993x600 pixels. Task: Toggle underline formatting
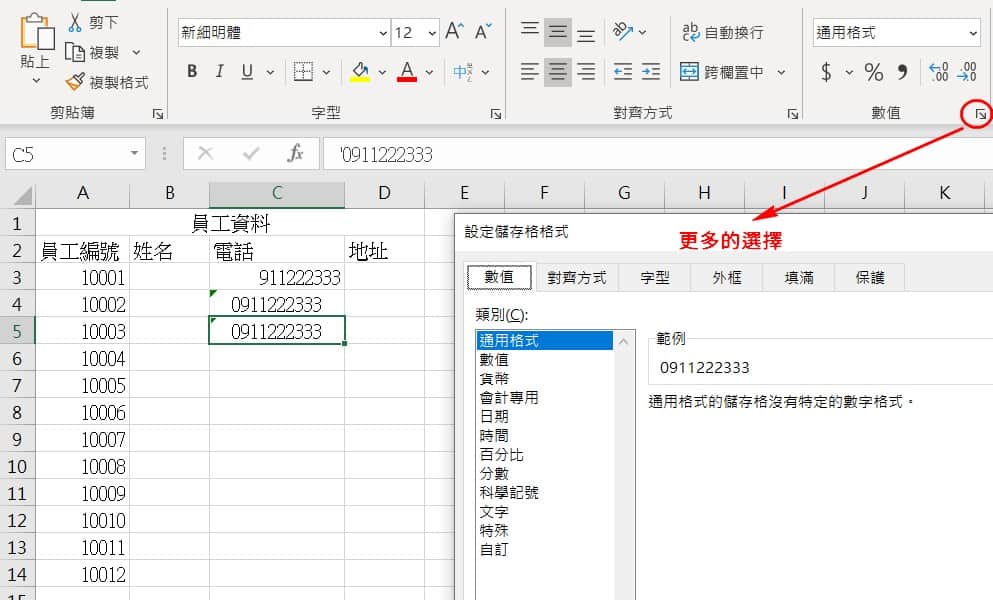click(245, 72)
